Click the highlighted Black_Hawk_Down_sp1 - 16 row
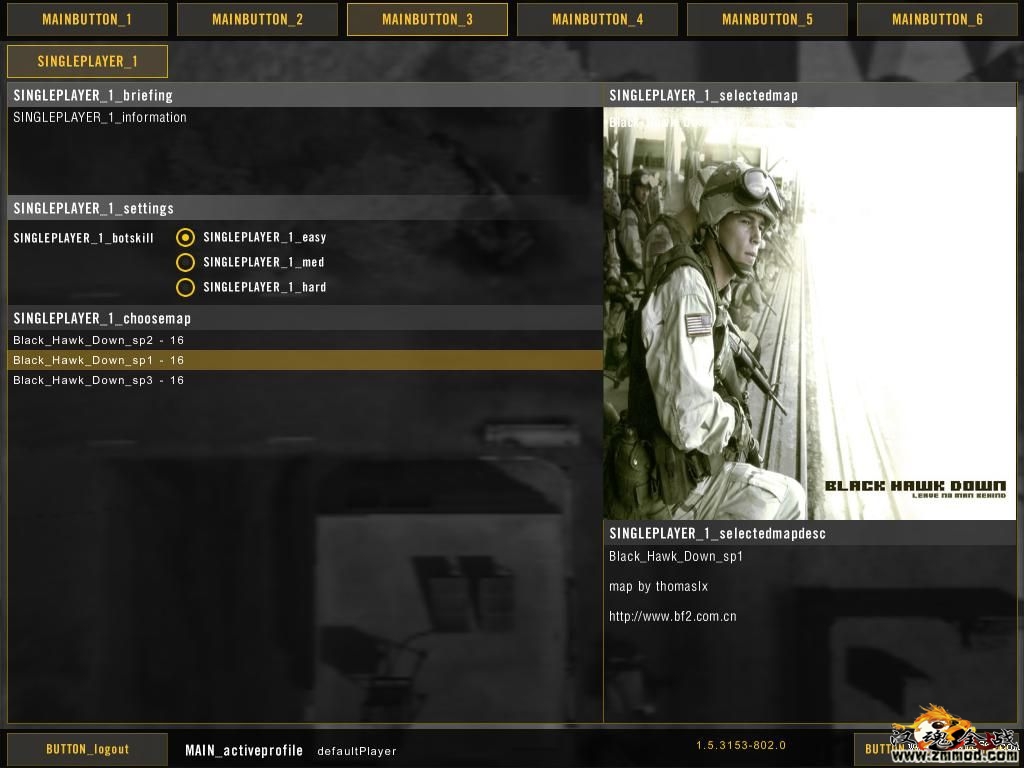 305,360
